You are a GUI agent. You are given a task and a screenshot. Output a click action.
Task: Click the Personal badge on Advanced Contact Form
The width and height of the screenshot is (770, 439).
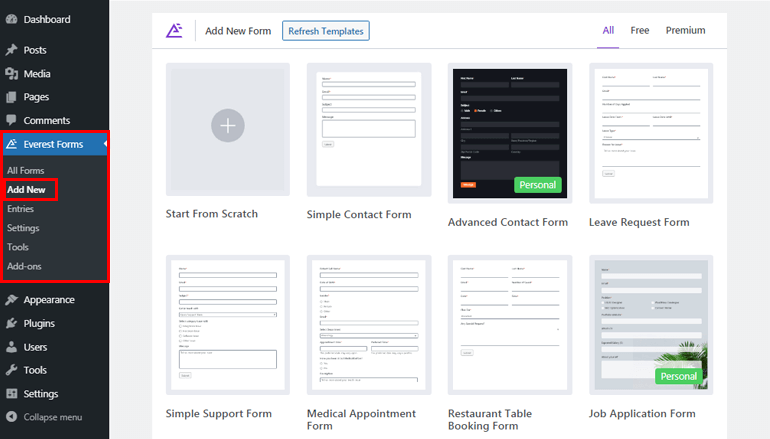point(537,185)
